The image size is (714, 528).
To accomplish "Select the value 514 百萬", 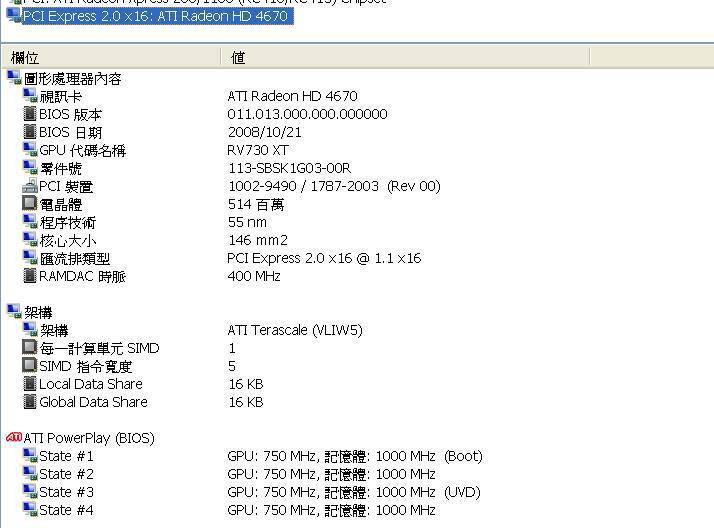I will pos(256,204).
